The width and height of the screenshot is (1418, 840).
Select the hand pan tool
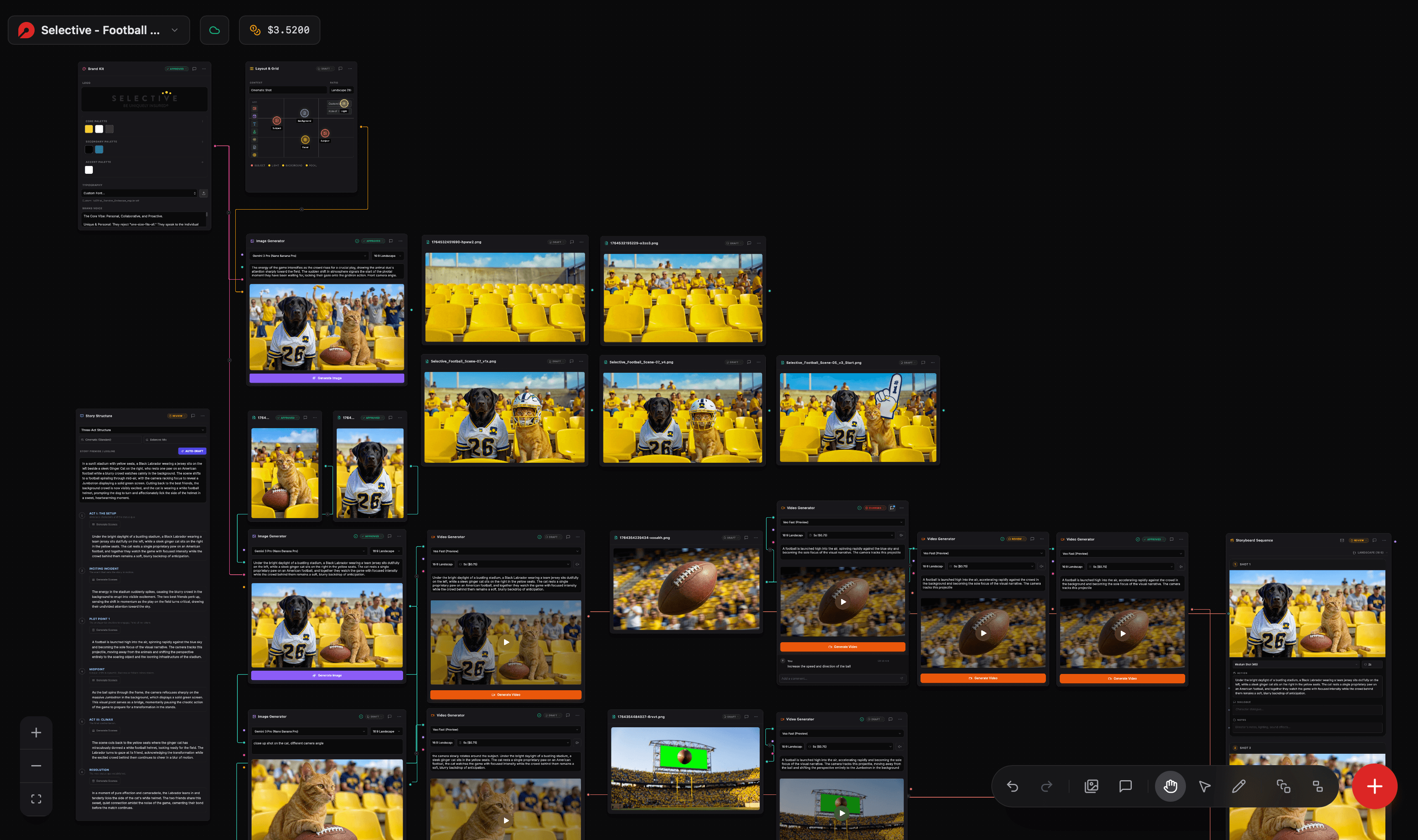pos(1170,786)
